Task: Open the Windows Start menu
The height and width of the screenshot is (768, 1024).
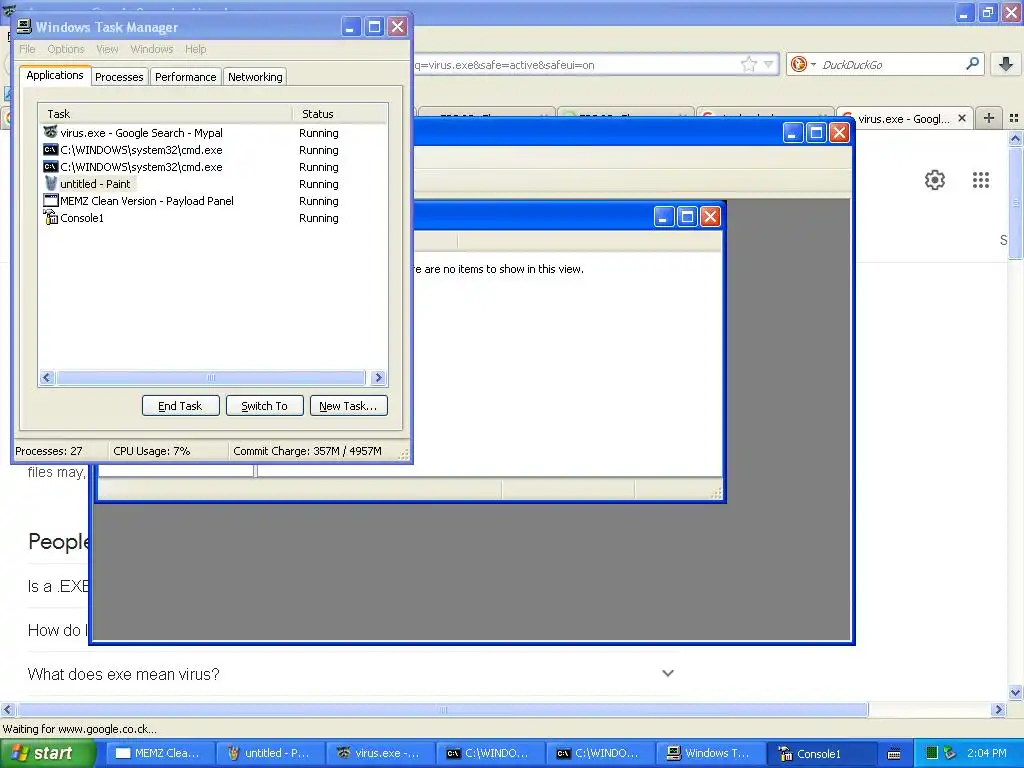Action: tap(47, 753)
